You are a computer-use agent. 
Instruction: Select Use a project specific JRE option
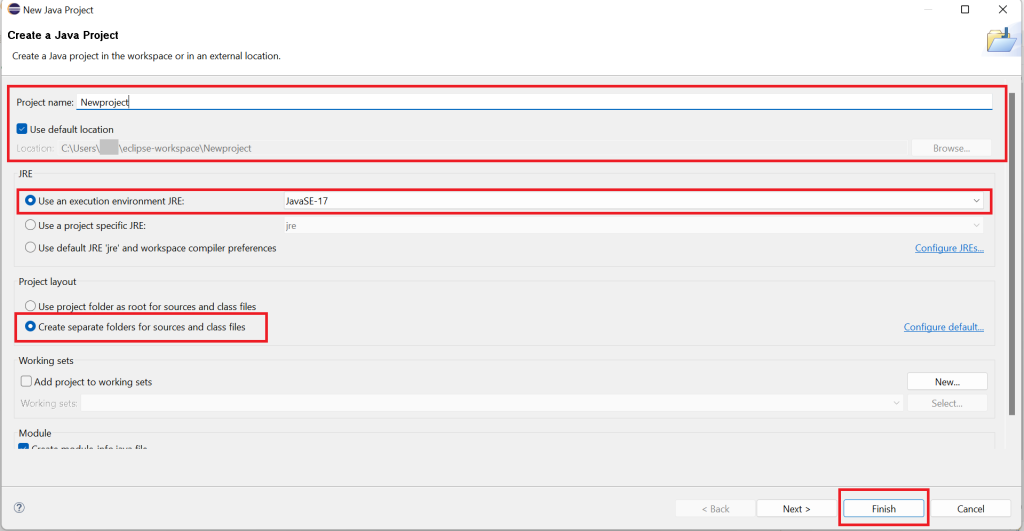(31, 225)
